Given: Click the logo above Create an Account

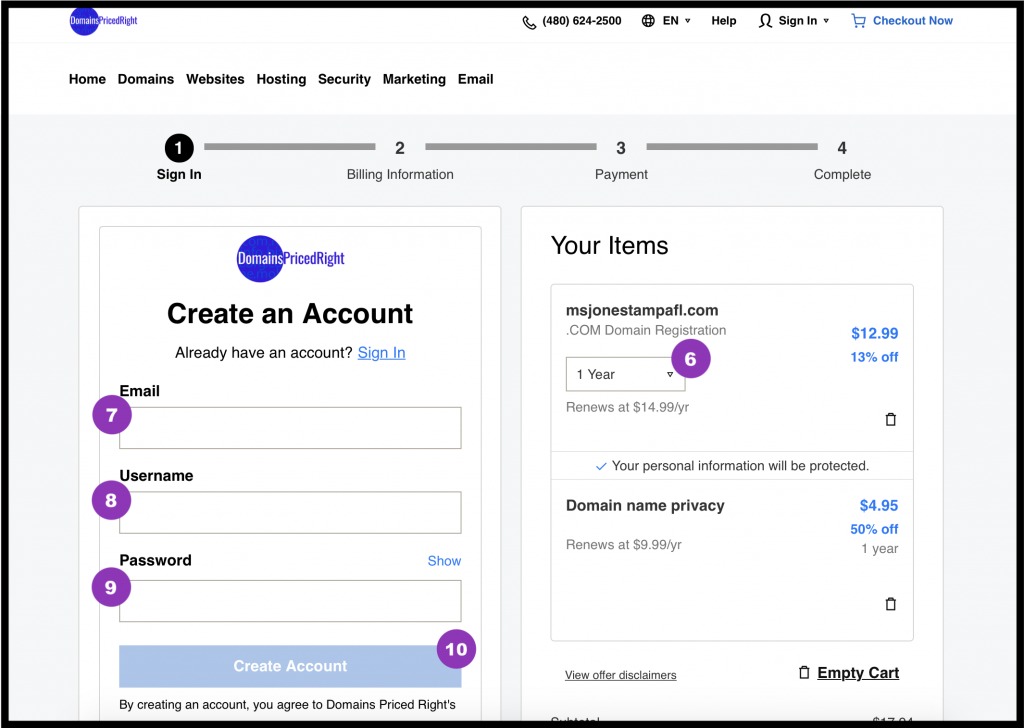Looking at the screenshot, I should pyautogui.click(x=290, y=259).
